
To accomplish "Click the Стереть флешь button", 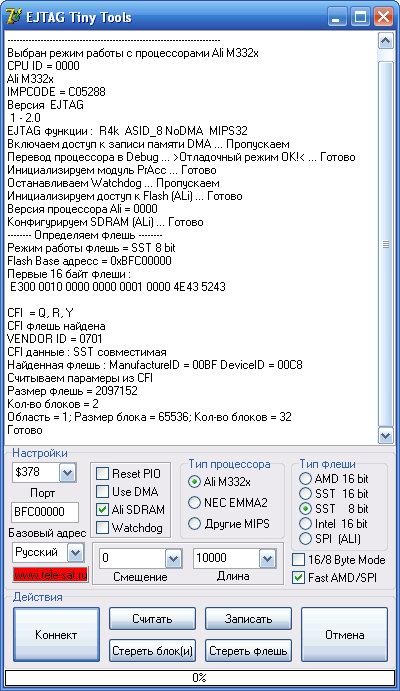I will coord(248,651).
